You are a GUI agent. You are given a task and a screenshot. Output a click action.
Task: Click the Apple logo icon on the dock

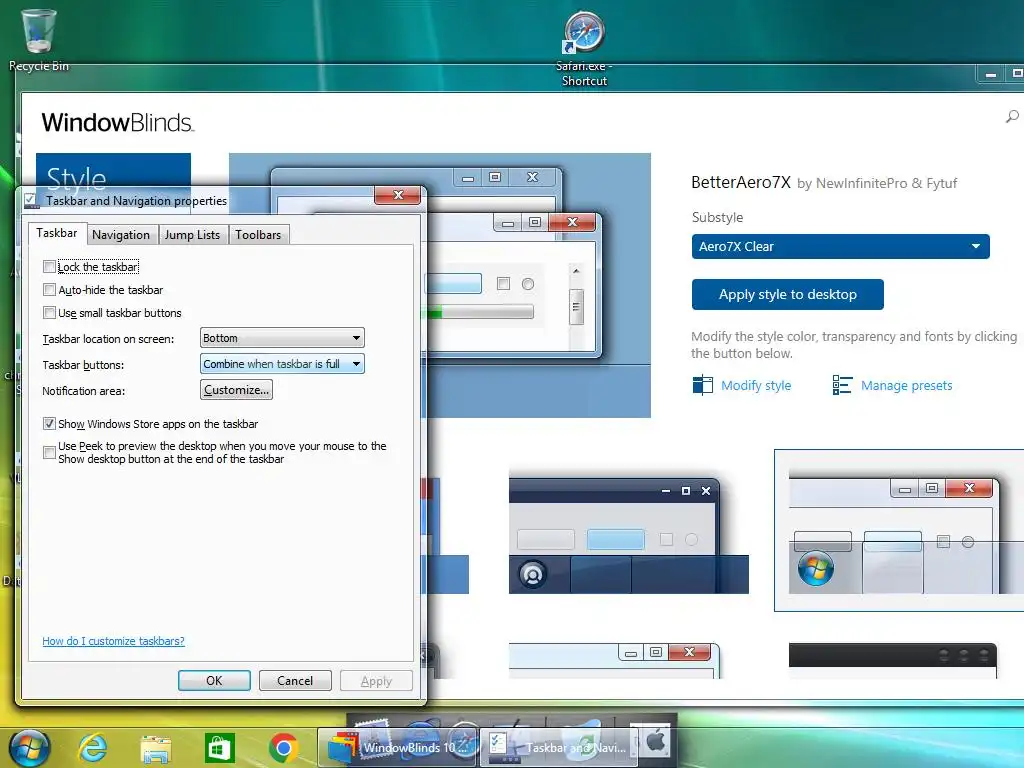[x=655, y=742]
